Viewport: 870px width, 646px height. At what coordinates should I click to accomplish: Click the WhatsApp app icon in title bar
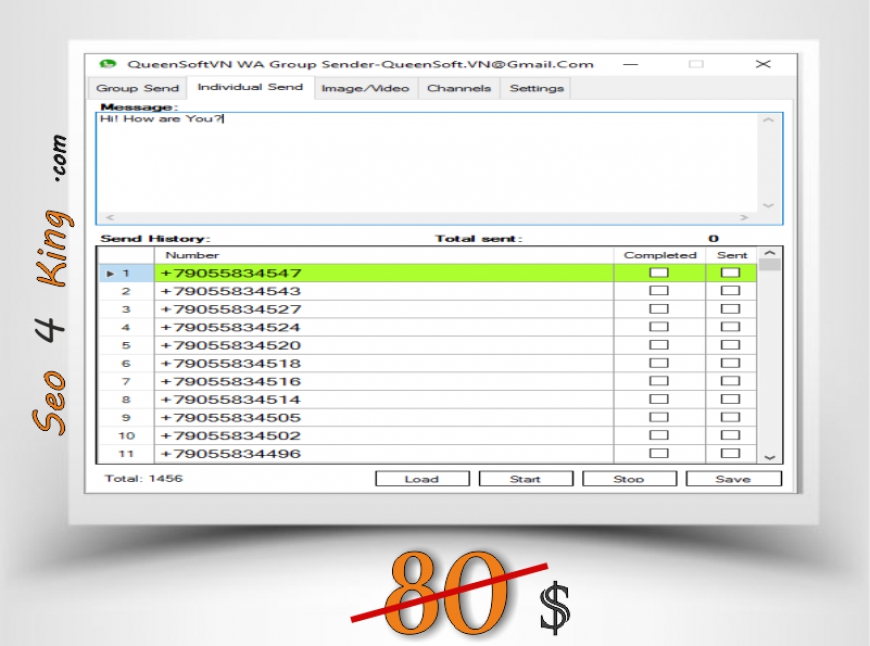pyautogui.click(x=108, y=64)
